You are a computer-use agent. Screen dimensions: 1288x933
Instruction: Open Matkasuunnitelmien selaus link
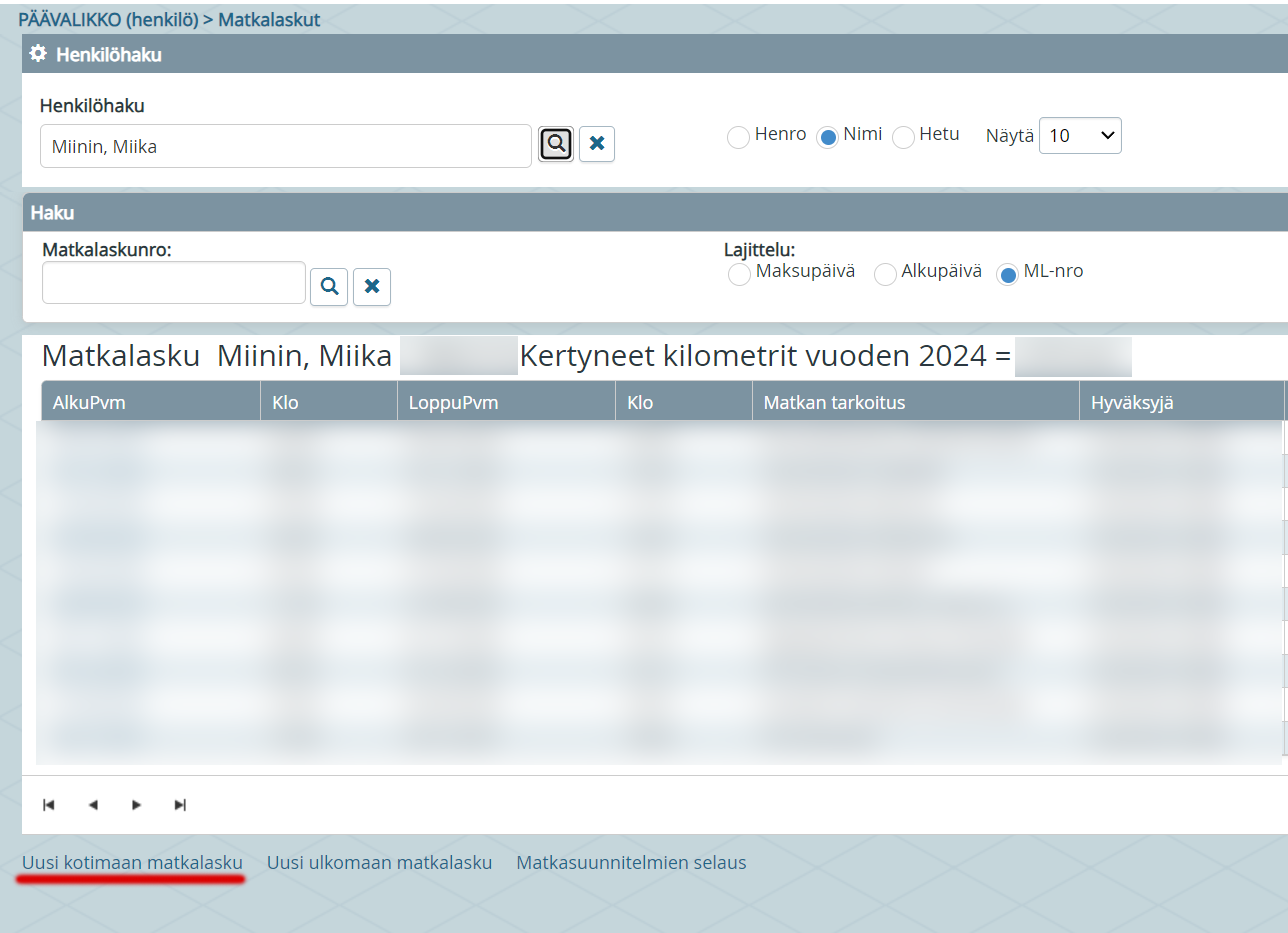631,862
